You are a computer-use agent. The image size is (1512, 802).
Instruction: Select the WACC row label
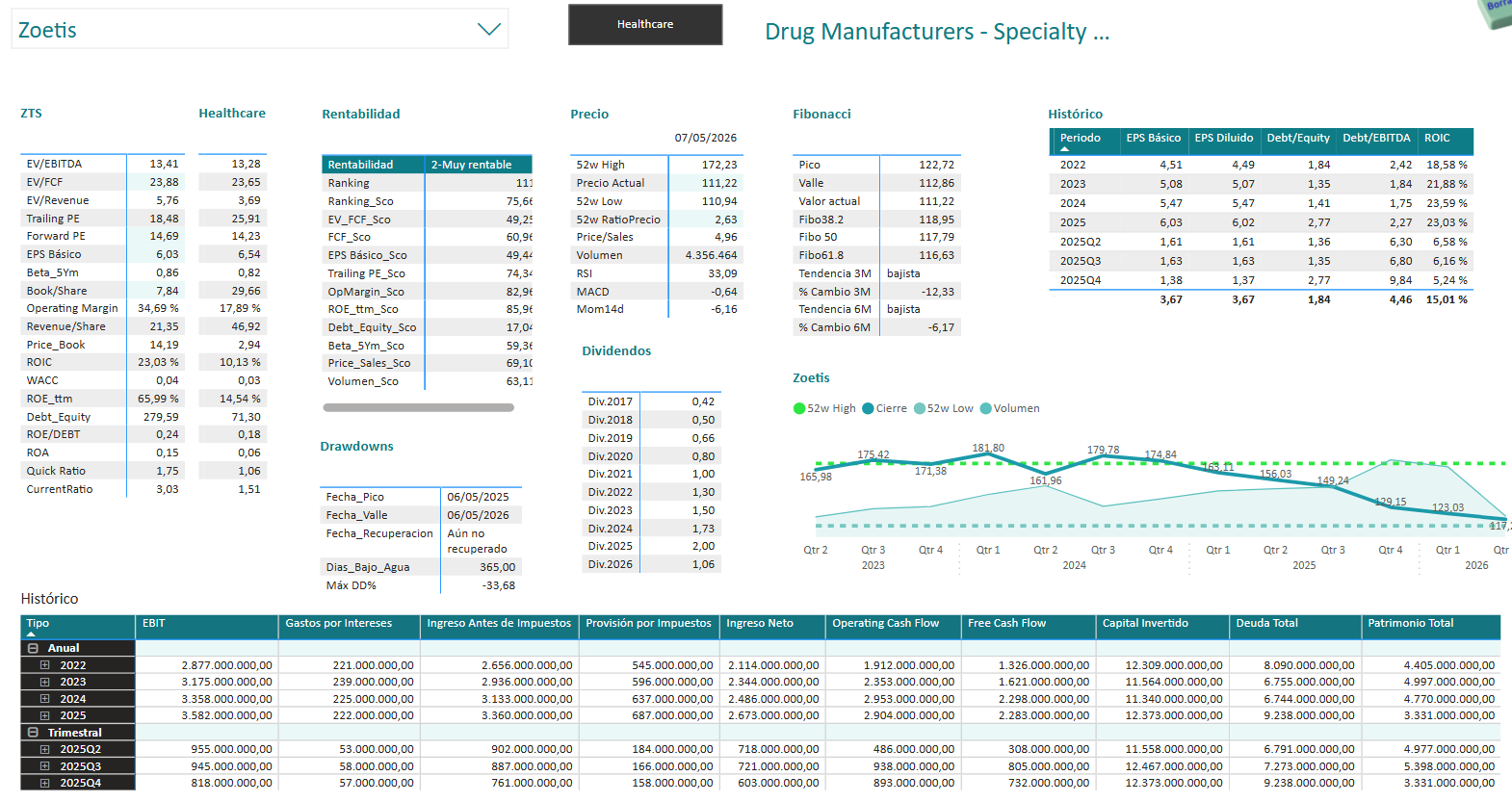(x=42, y=380)
